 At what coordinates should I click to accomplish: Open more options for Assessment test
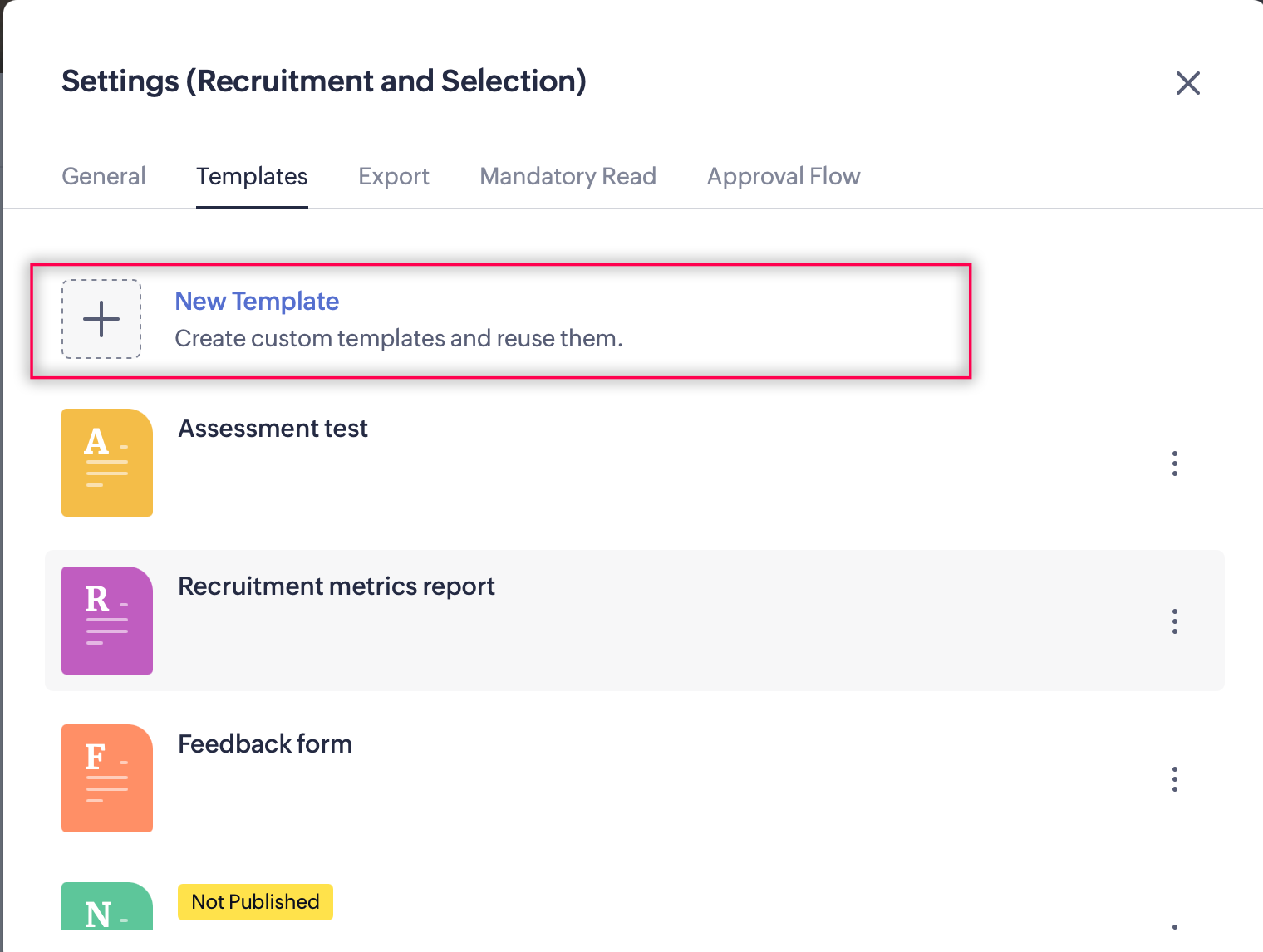point(1174,464)
